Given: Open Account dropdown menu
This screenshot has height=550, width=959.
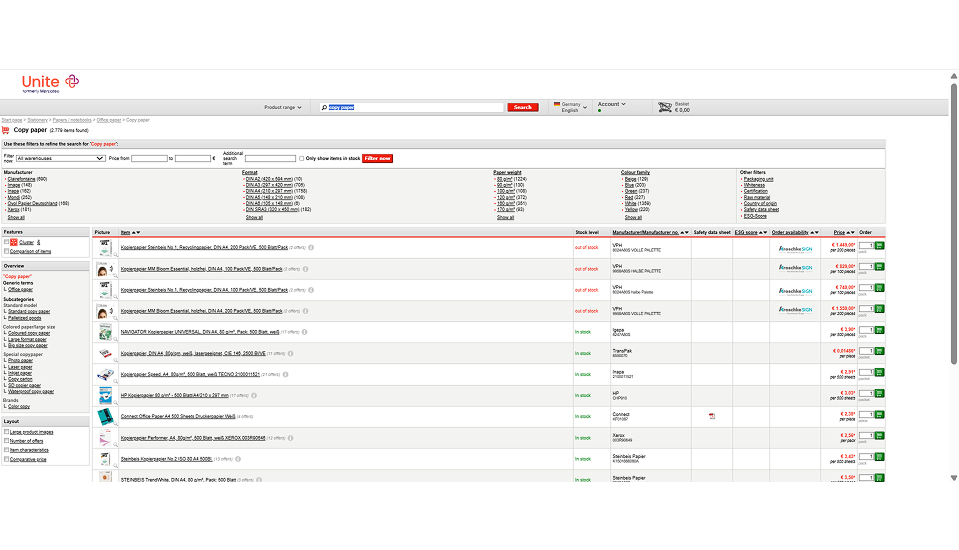Looking at the screenshot, I should [x=612, y=104].
